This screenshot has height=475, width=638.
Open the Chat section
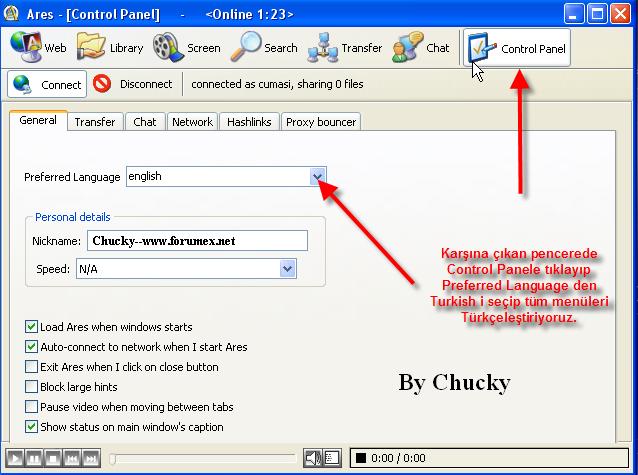tap(422, 47)
